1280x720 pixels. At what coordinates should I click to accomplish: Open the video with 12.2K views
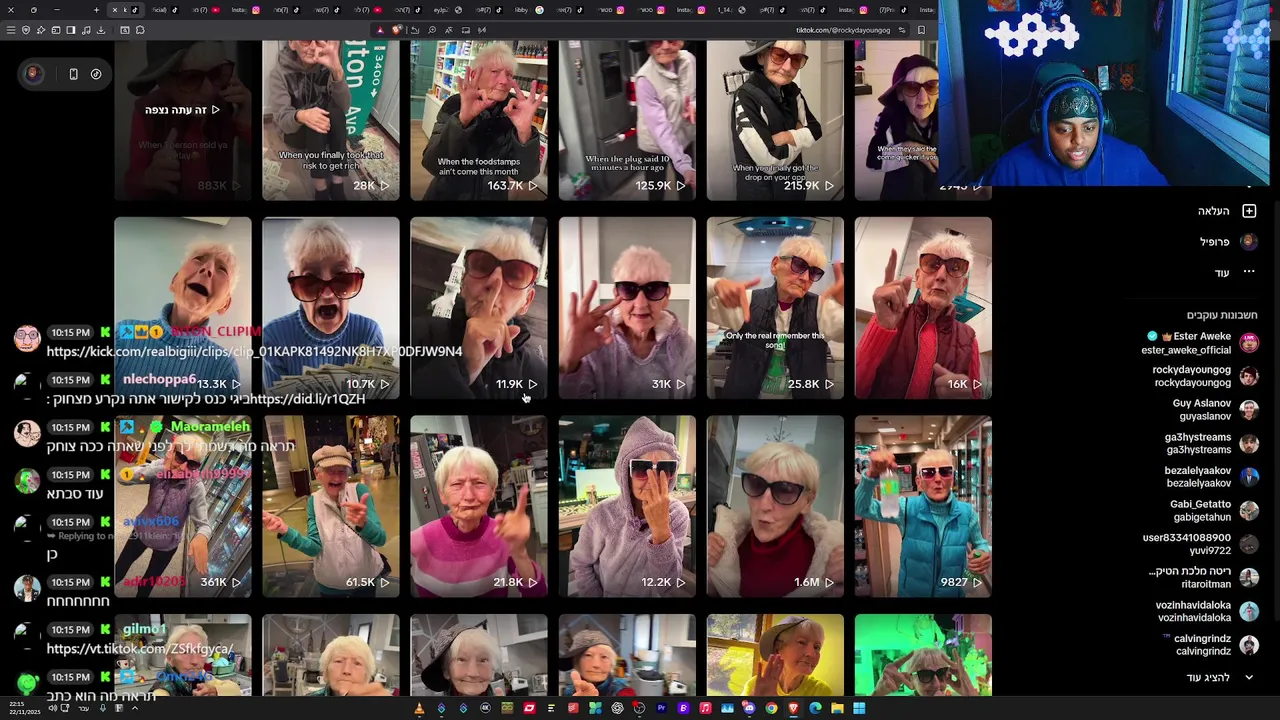click(x=627, y=506)
